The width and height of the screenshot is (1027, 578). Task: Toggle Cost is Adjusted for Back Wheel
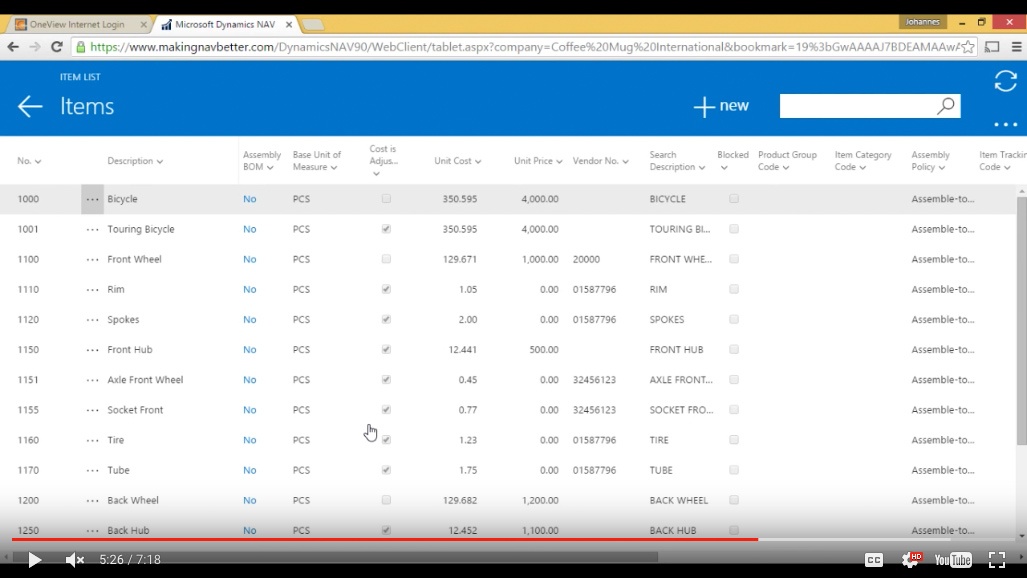[386, 500]
